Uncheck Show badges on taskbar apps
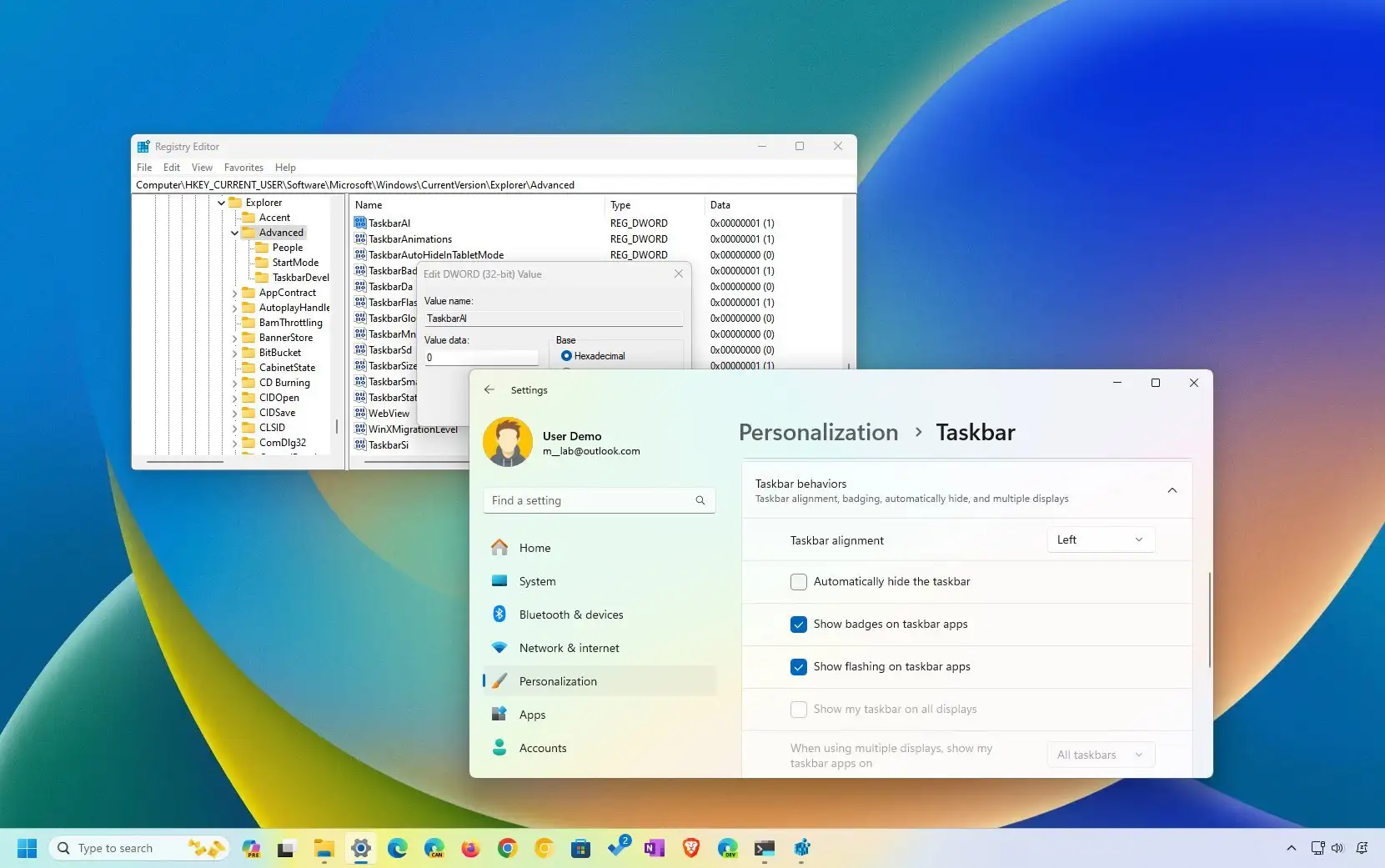1385x868 pixels. (798, 624)
